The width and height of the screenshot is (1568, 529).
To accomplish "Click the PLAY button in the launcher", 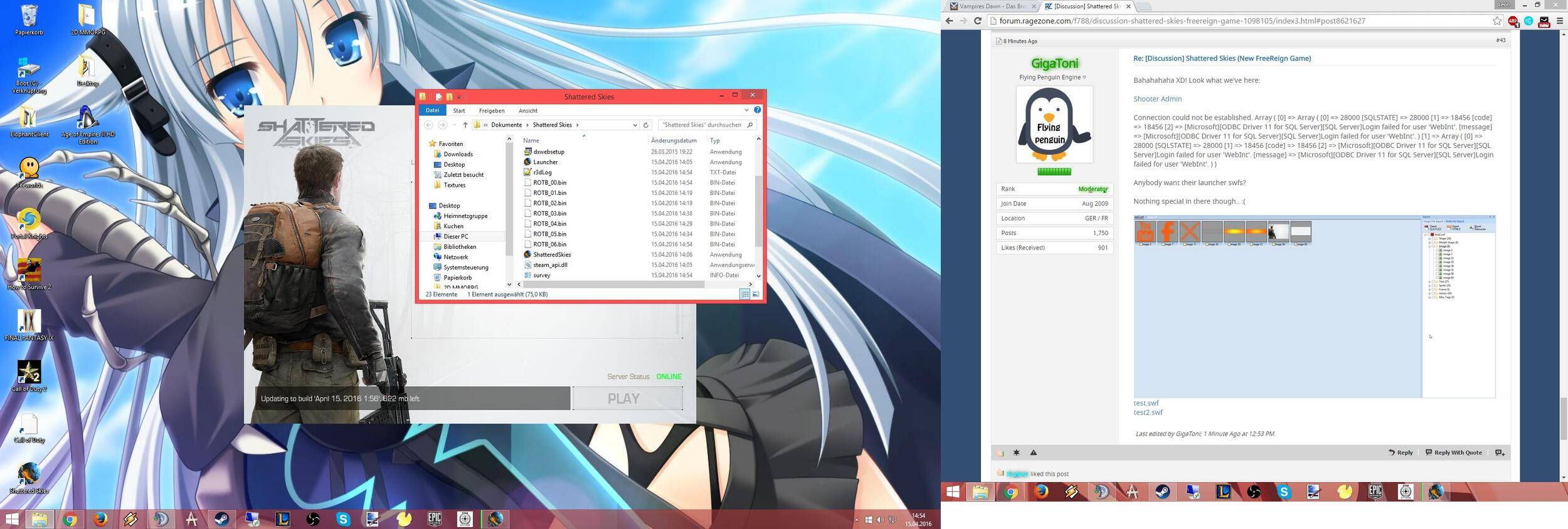I will pos(628,399).
